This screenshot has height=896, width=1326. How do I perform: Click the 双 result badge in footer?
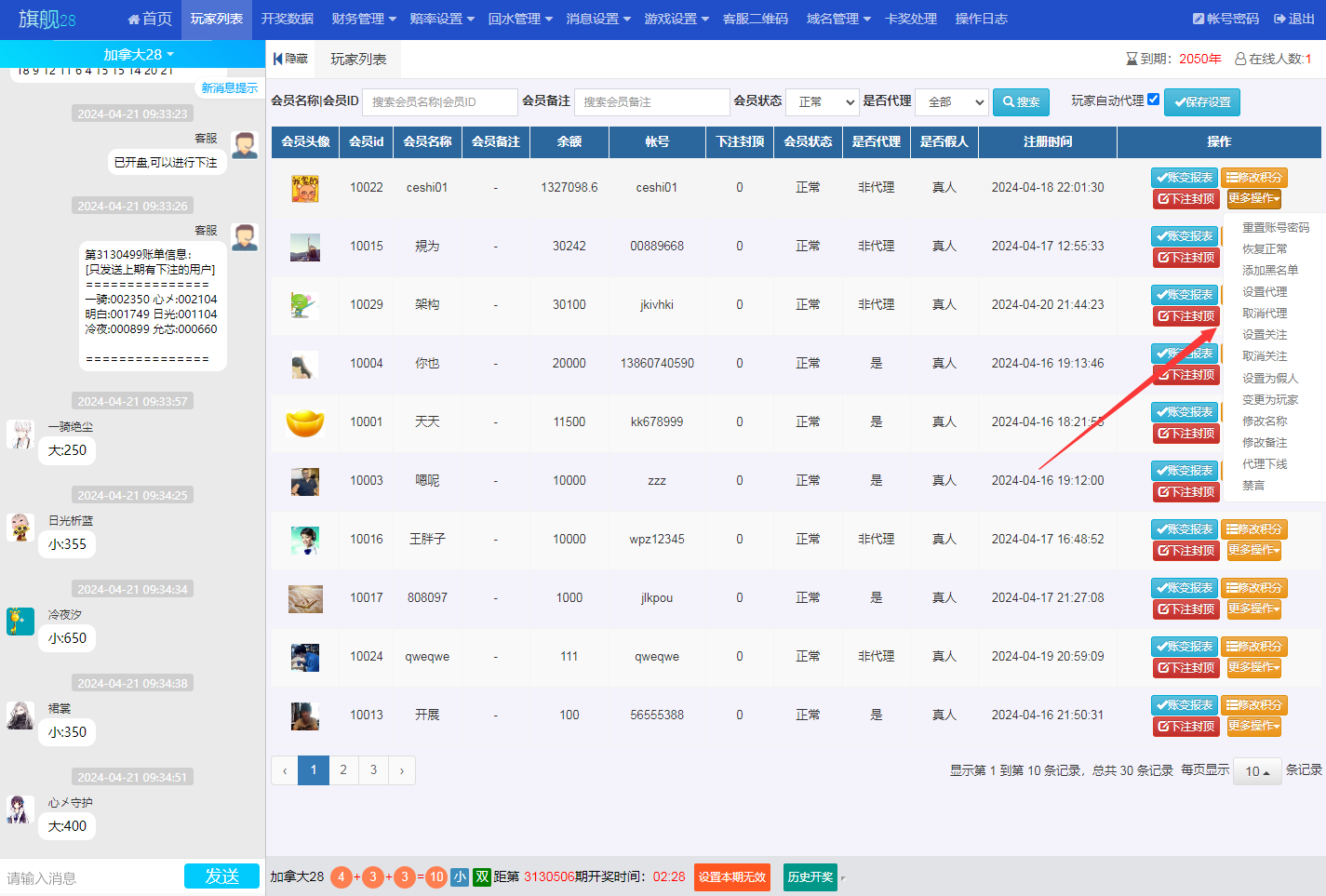481,876
